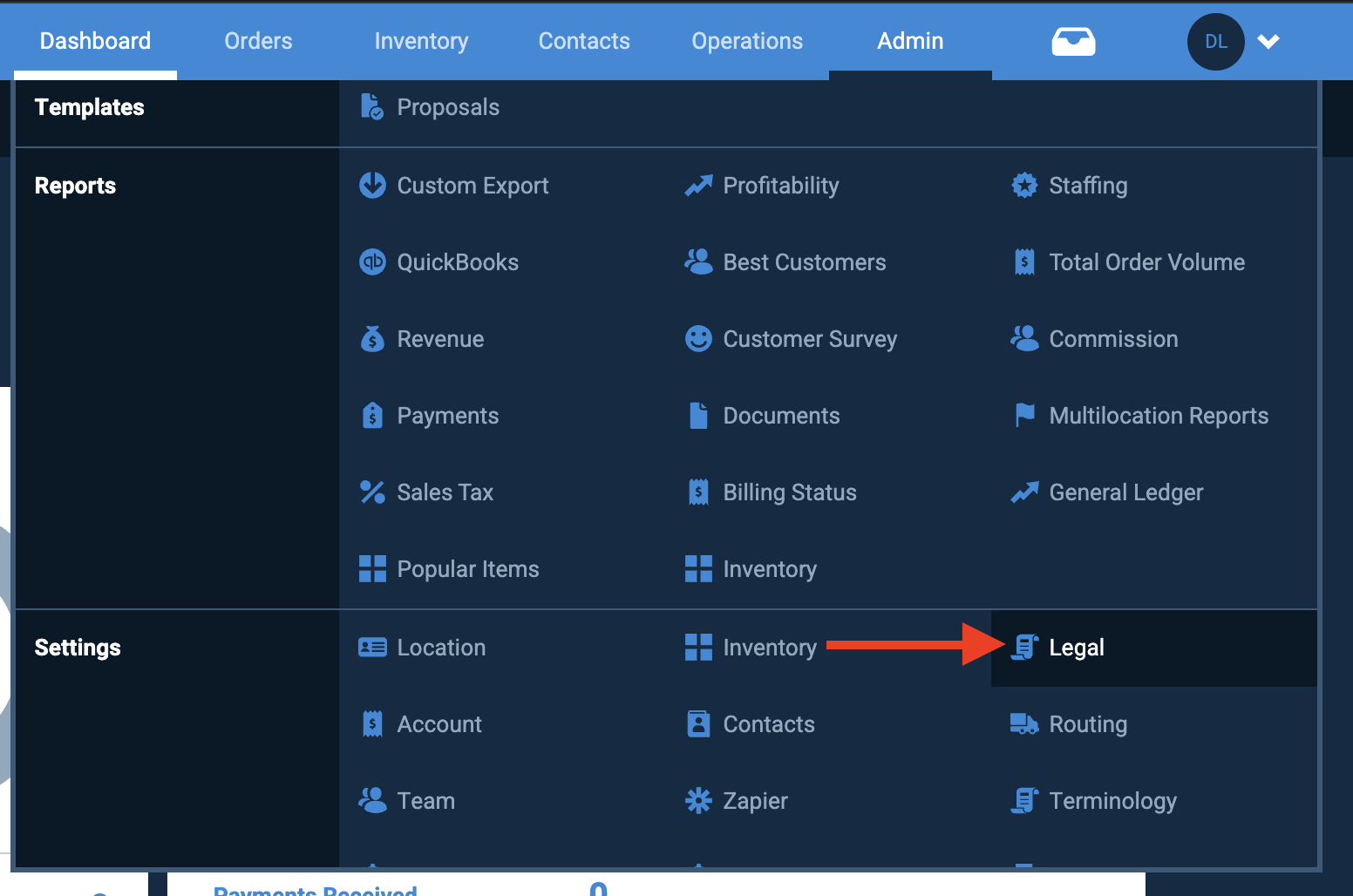Open the Sales Tax report

click(445, 492)
